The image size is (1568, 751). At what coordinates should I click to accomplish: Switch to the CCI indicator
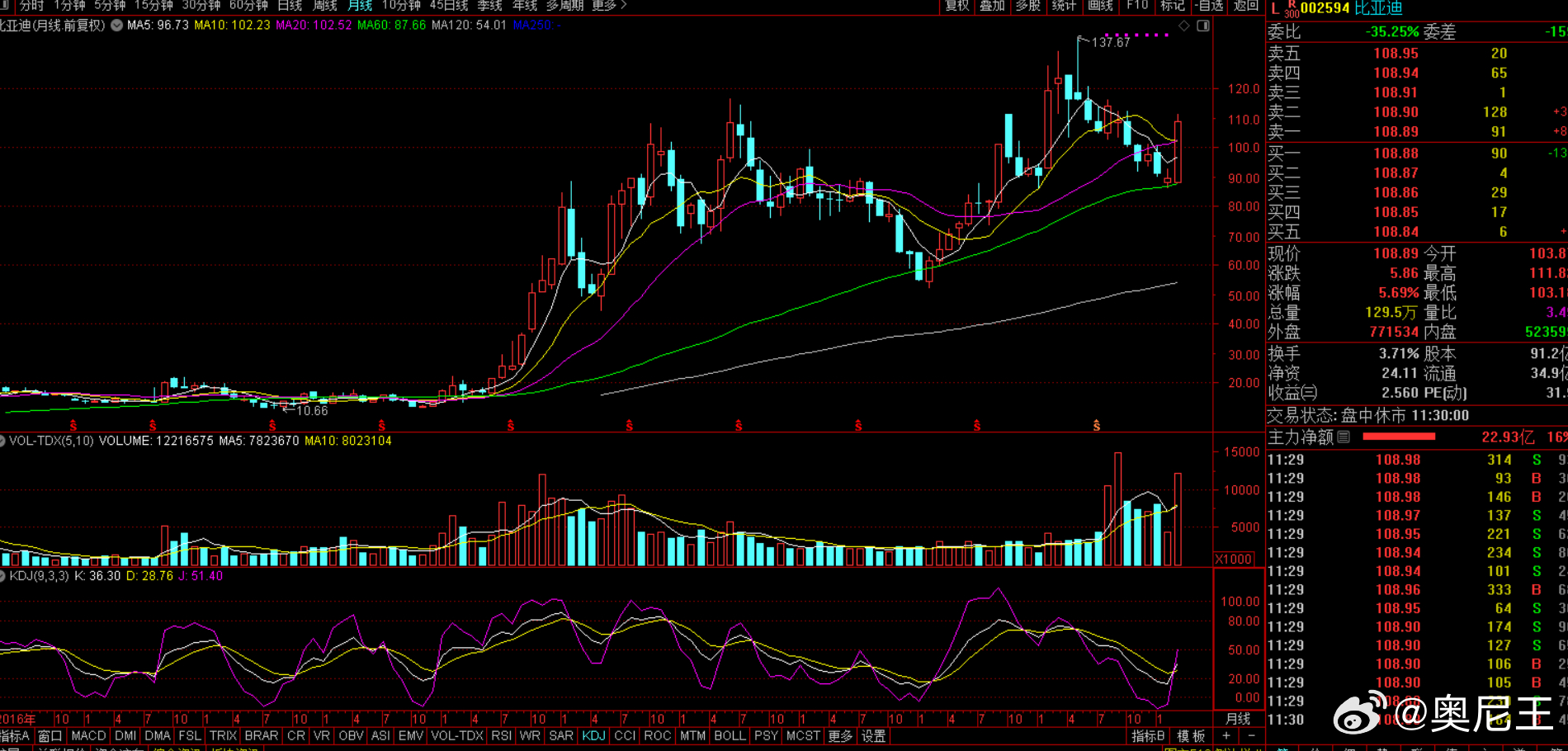click(625, 735)
